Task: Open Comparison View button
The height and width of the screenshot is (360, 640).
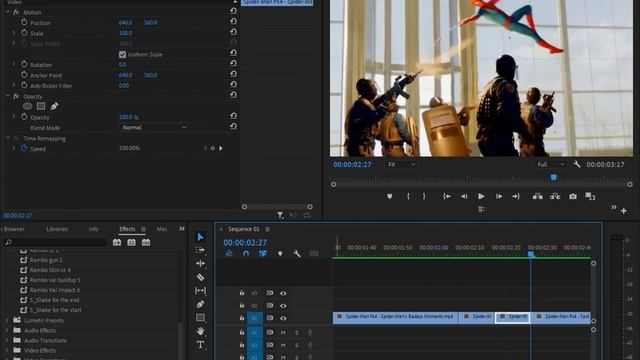Action: 590,196
